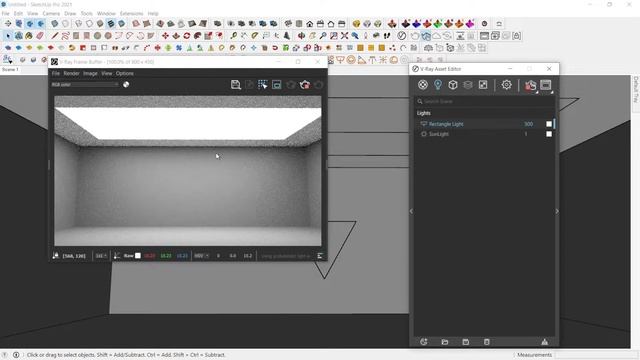This screenshot has height=360, width=640.
Task: Select the Paint Bucket tool
Action: [29, 36]
